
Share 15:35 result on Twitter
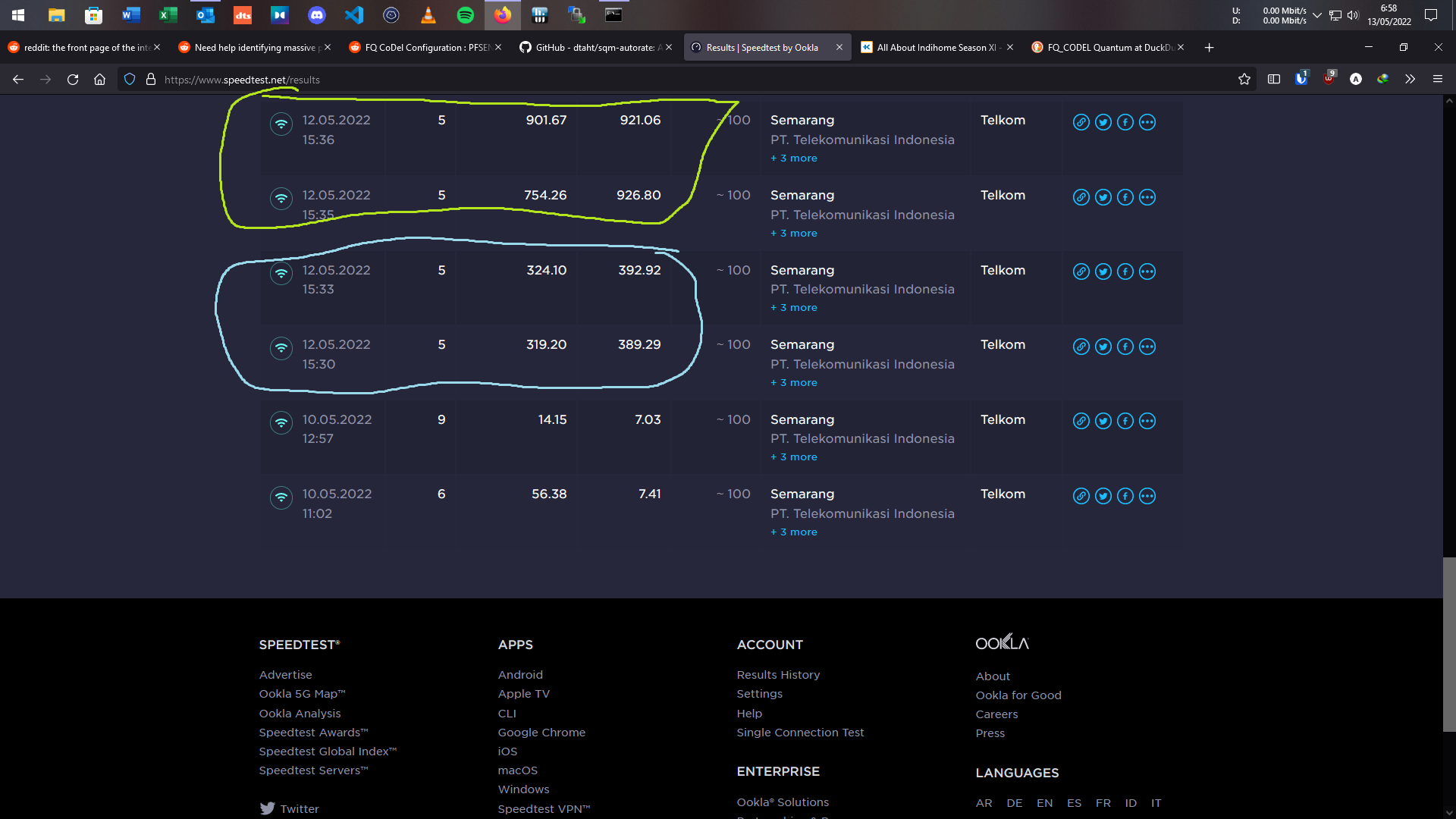tap(1103, 197)
